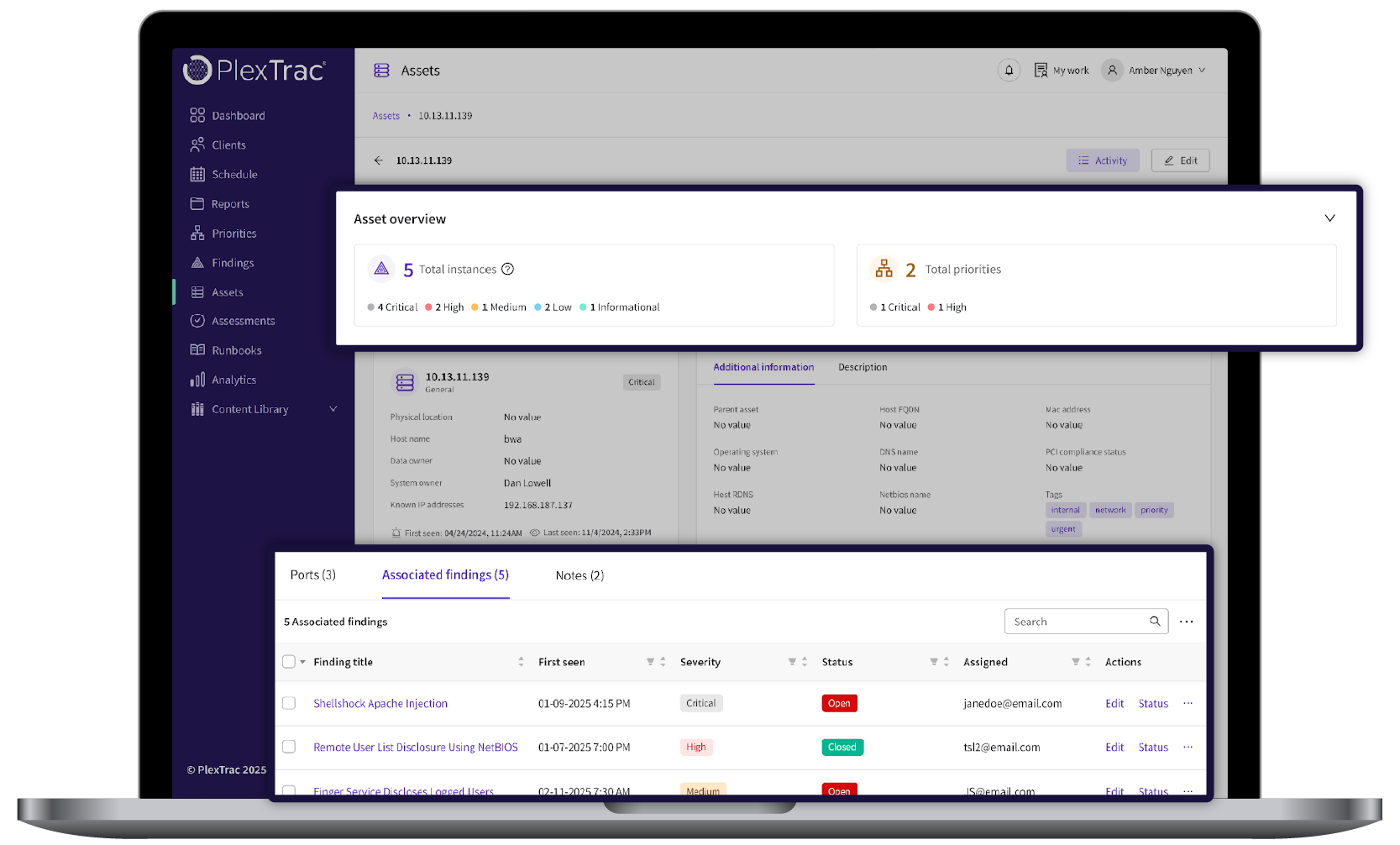The width and height of the screenshot is (1400, 845).
Task: Open My work list
Action: [1062, 71]
